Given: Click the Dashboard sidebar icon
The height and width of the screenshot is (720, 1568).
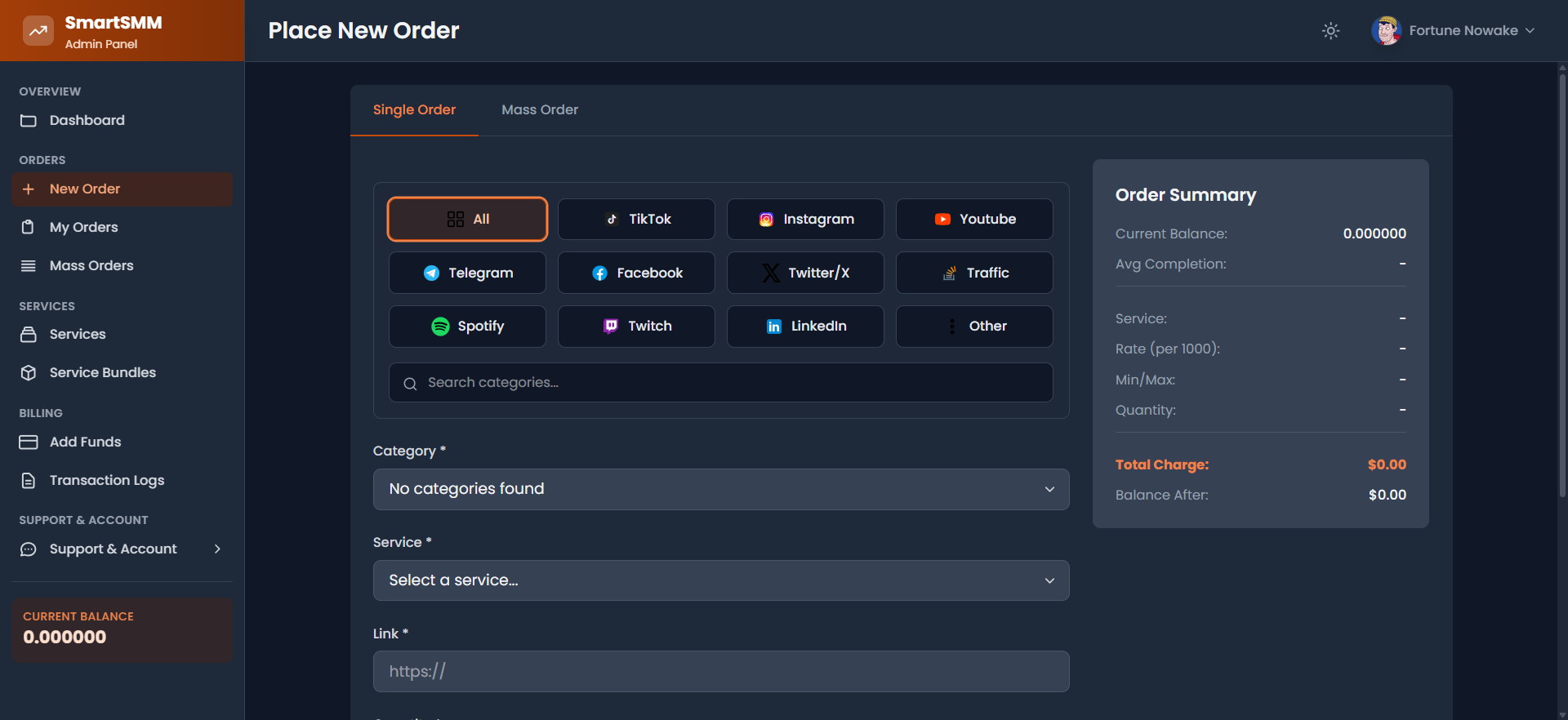Looking at the screenshot, I should tap(29, 121).
